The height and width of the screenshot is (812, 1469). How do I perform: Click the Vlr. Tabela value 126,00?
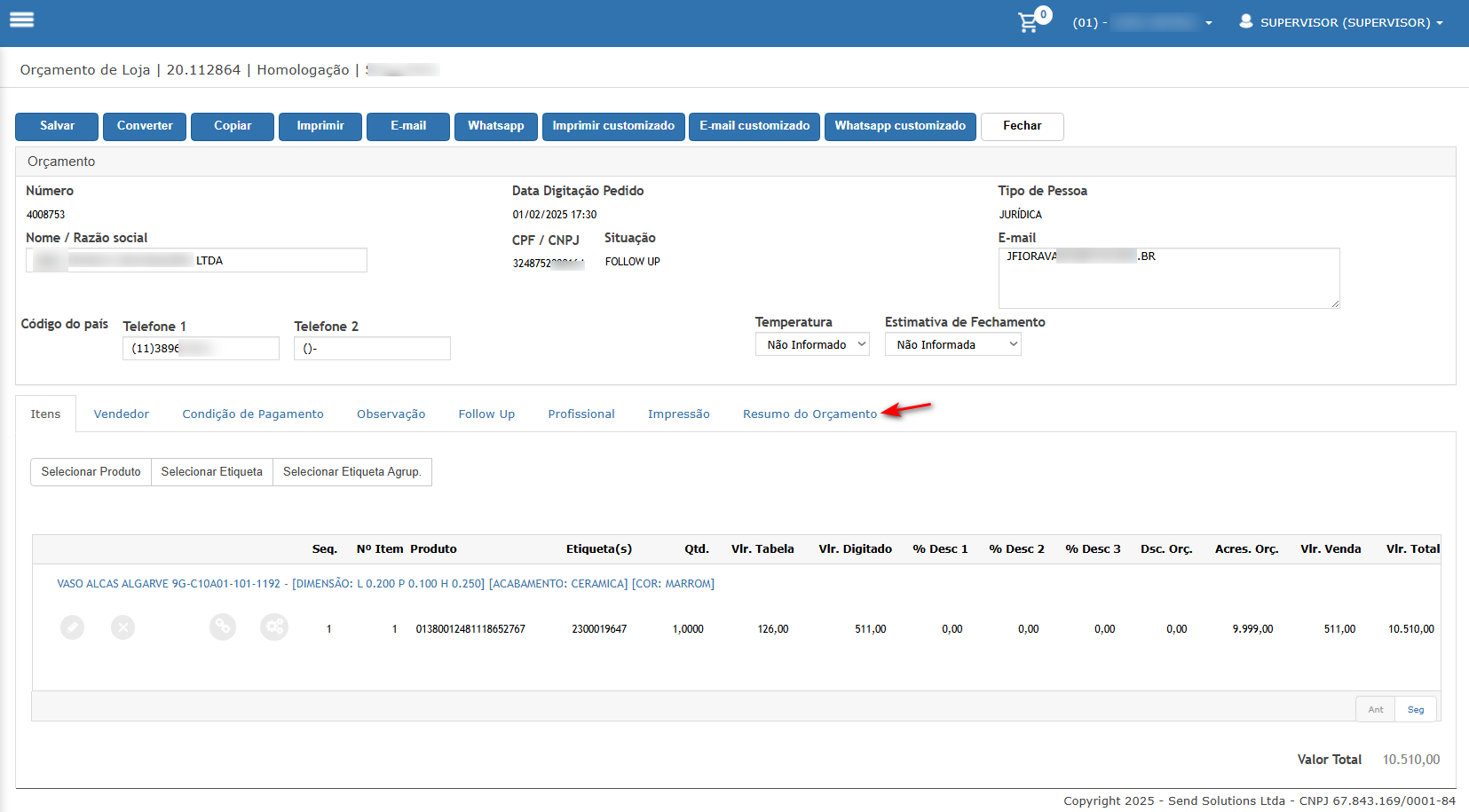773,629
